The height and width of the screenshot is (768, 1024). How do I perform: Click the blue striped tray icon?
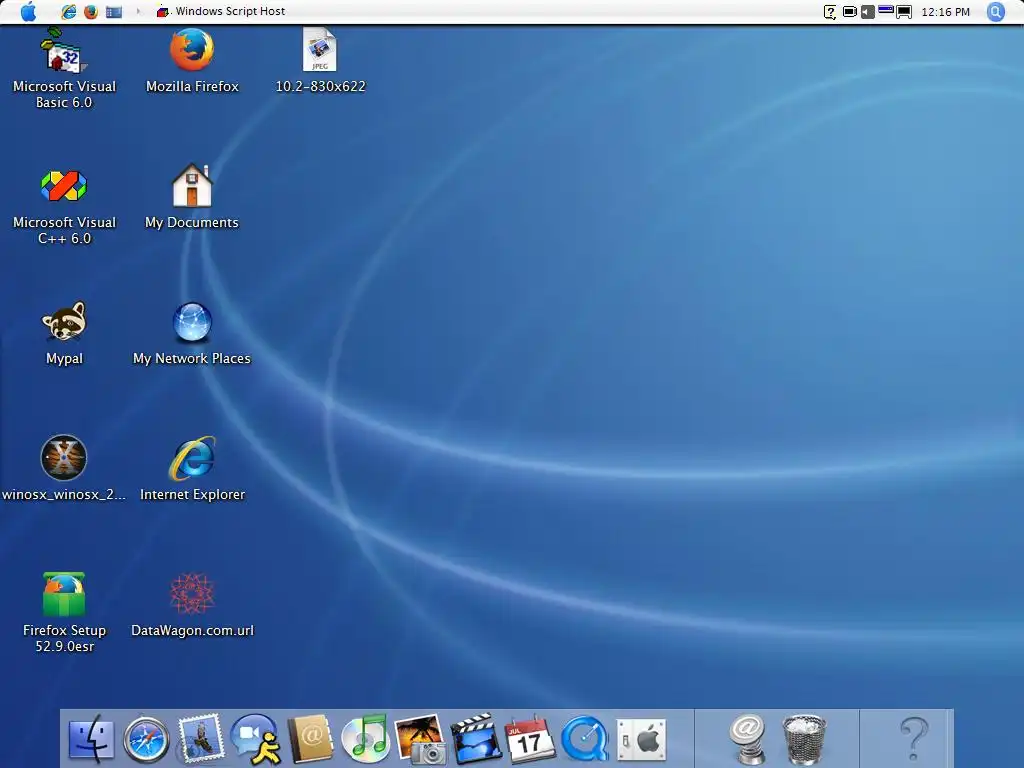pos(886,10)
